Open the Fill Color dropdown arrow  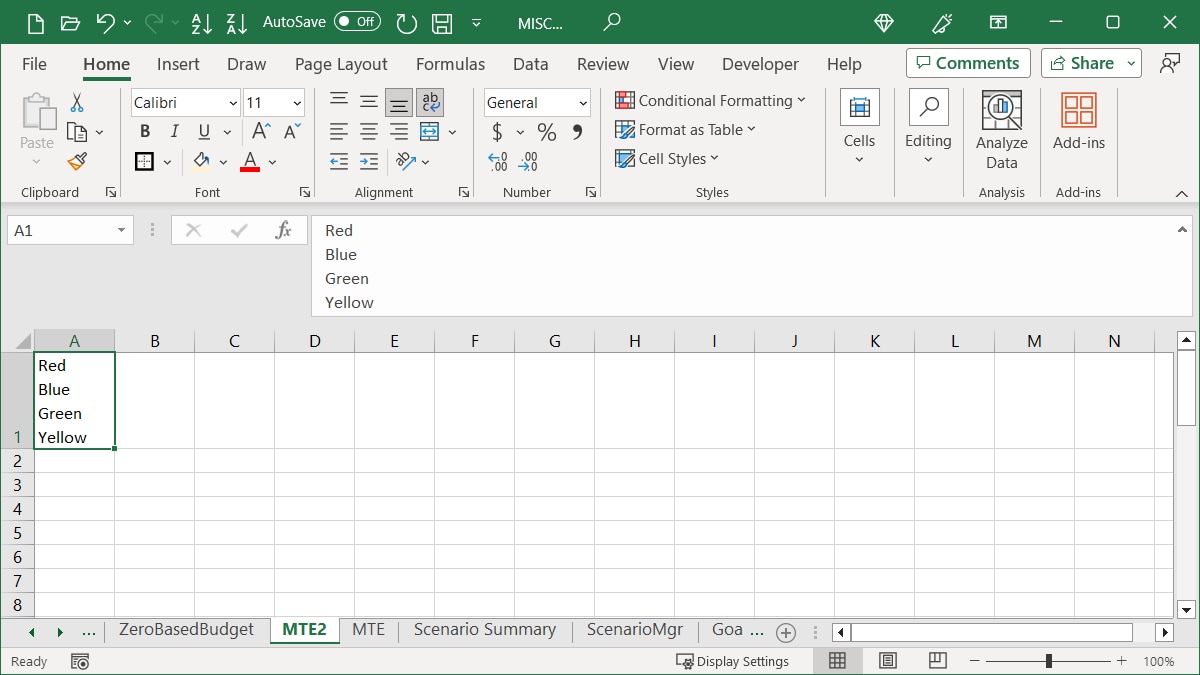(x=224, y=161)
